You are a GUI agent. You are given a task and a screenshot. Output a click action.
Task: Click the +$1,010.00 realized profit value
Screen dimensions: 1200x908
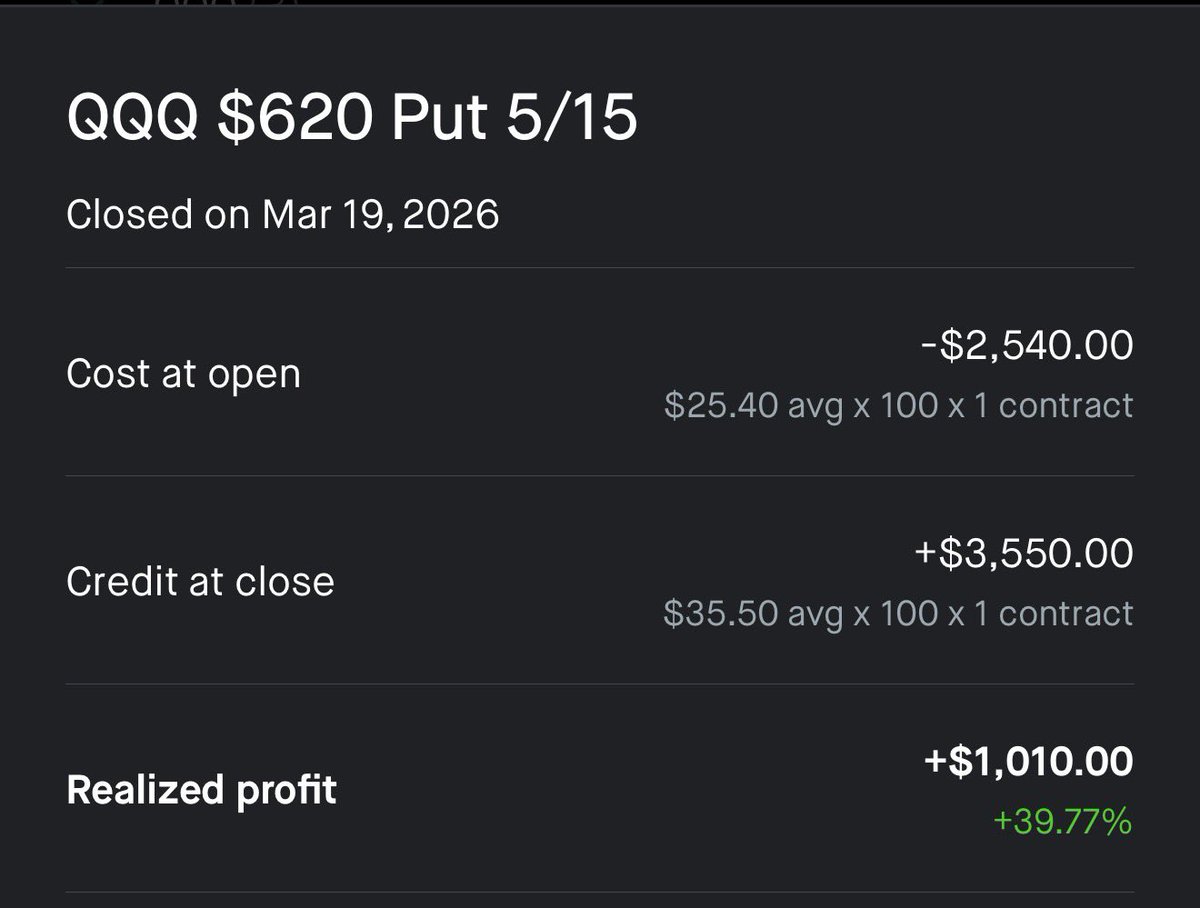point(1028,762)
